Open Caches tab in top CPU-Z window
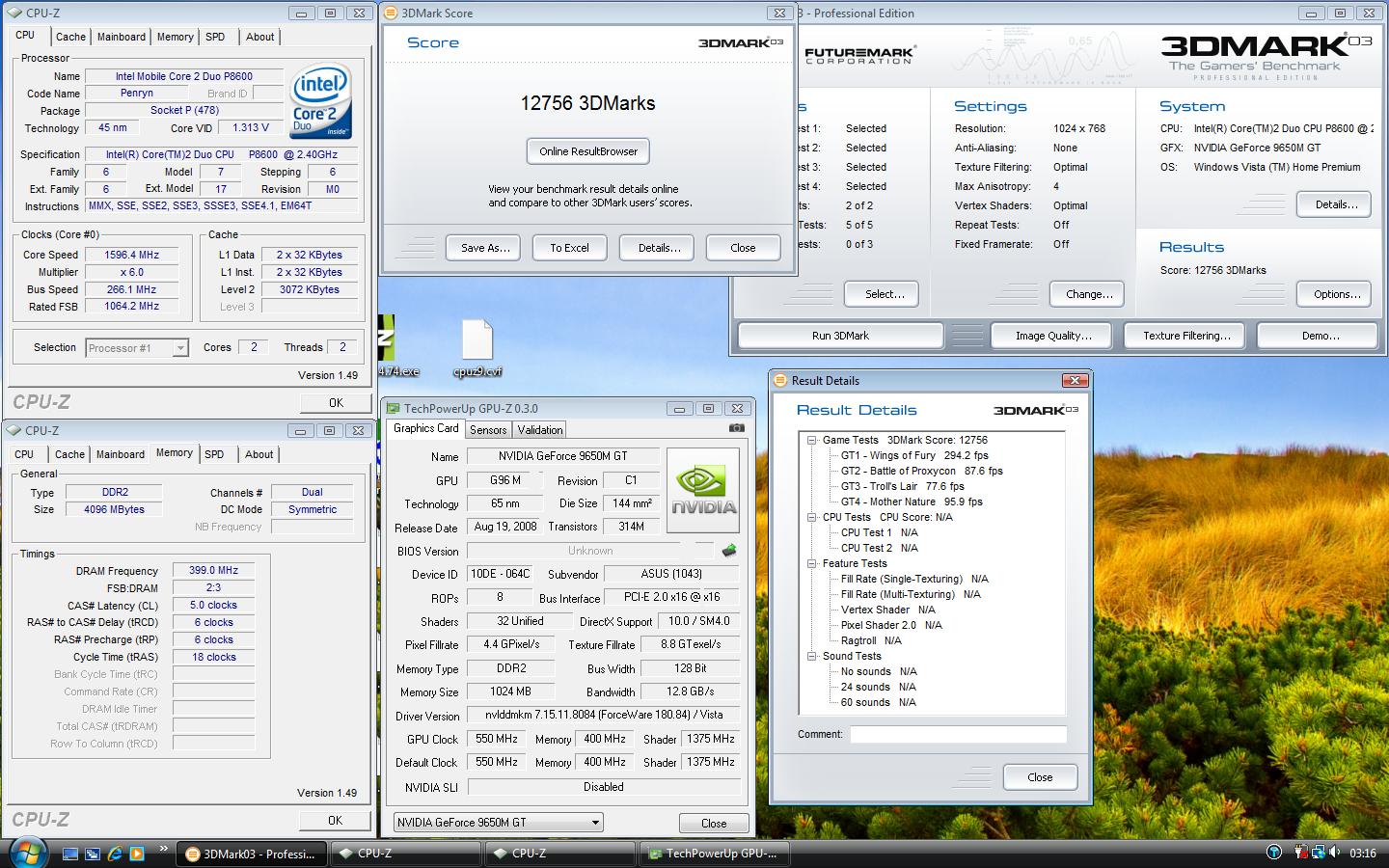 coord(70,37)
